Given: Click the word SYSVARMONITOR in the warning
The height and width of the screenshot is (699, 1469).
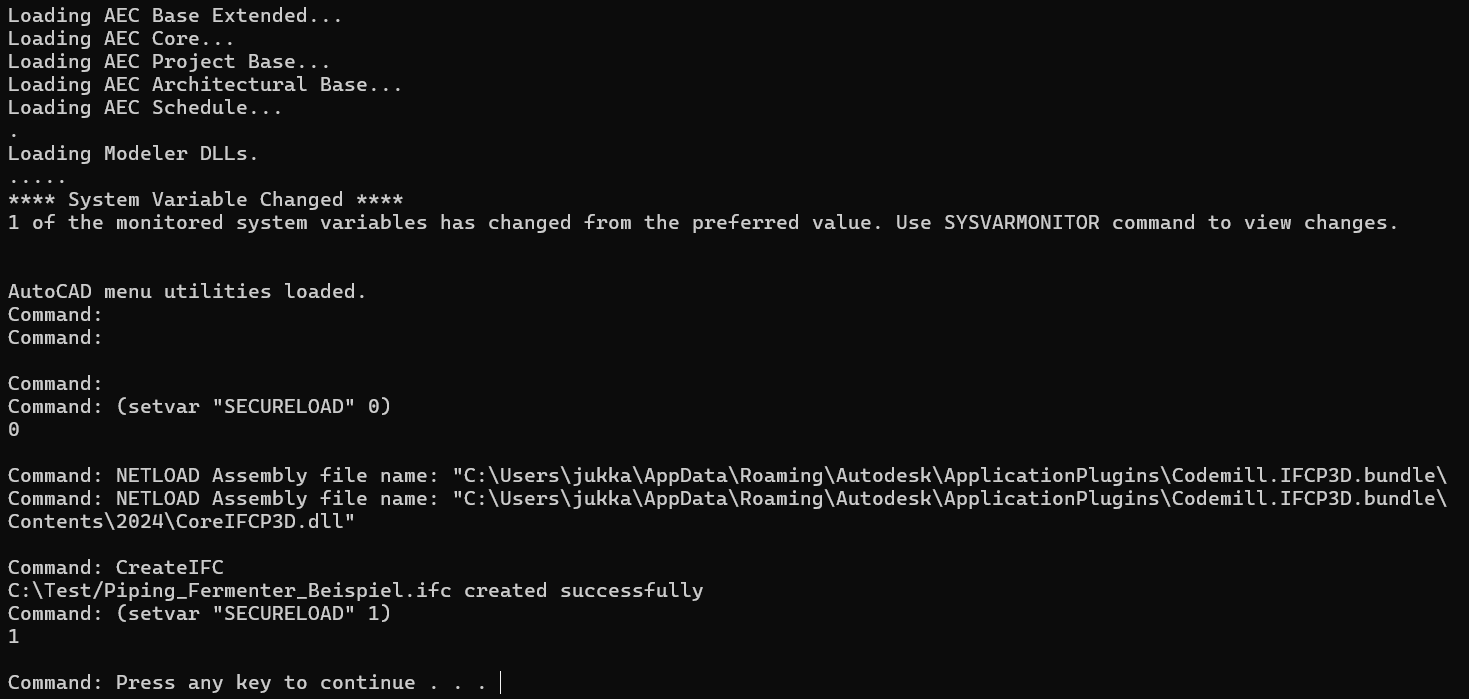Looking at the screenshot, I should pos(1021,223).
